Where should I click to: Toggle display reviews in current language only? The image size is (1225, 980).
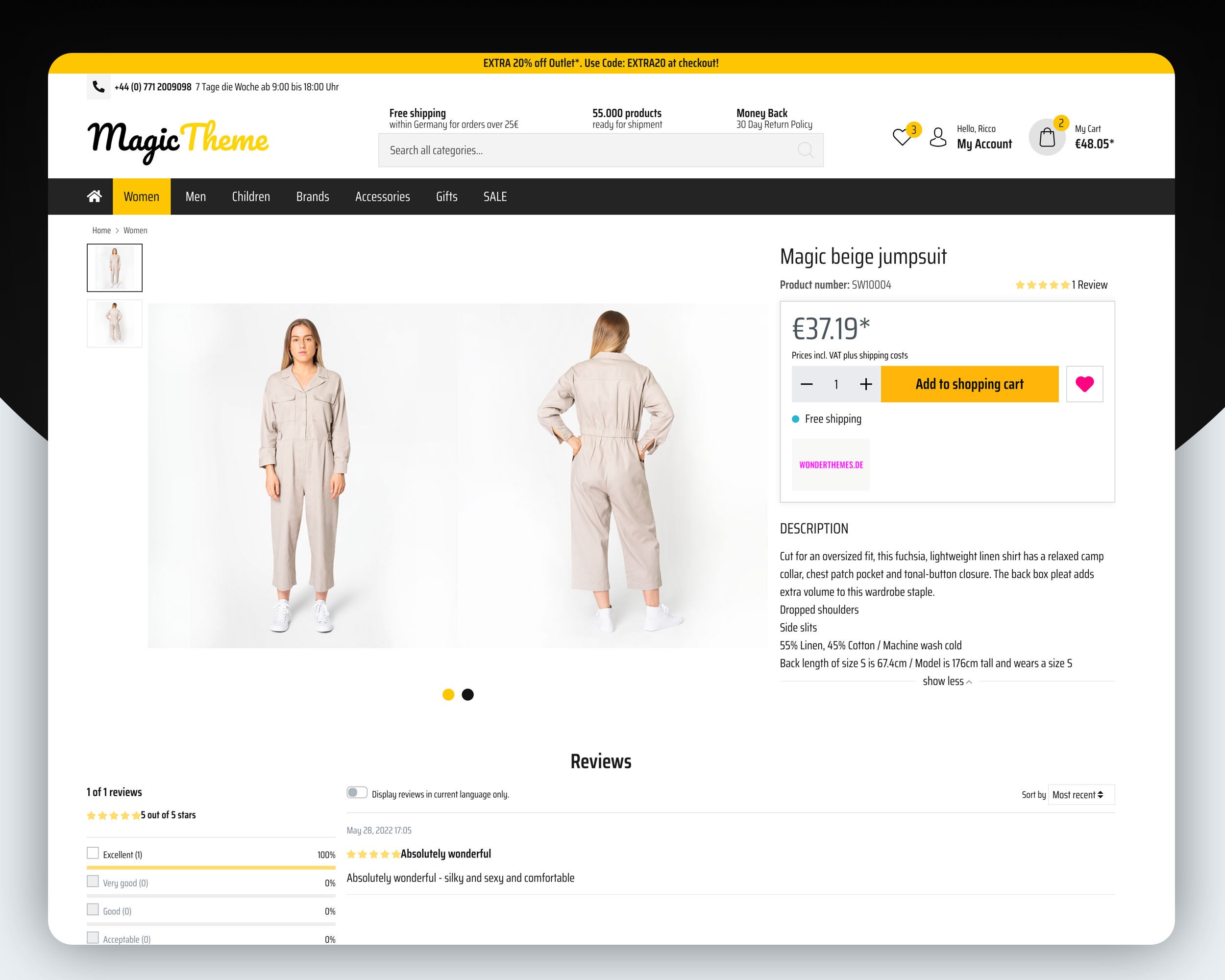click(x=357, y=792)
